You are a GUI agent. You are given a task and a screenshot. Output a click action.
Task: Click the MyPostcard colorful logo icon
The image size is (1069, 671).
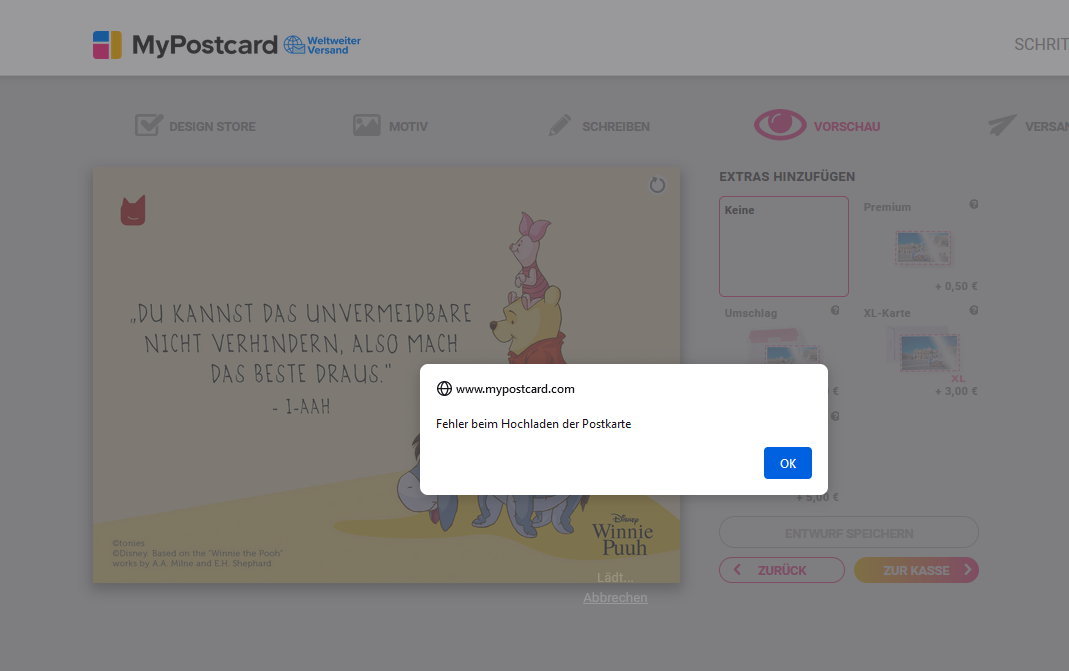[107, 45]
